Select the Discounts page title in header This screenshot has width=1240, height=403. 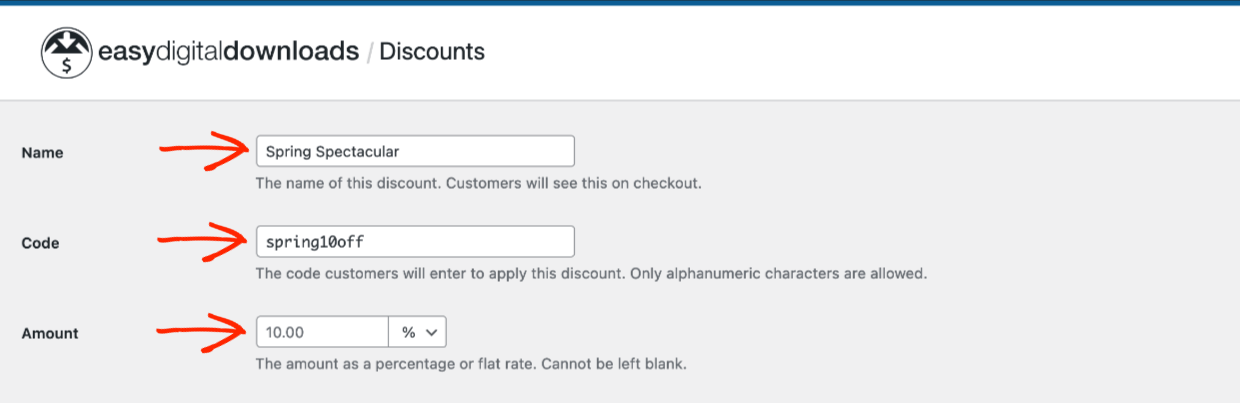[x=432, y=51]
